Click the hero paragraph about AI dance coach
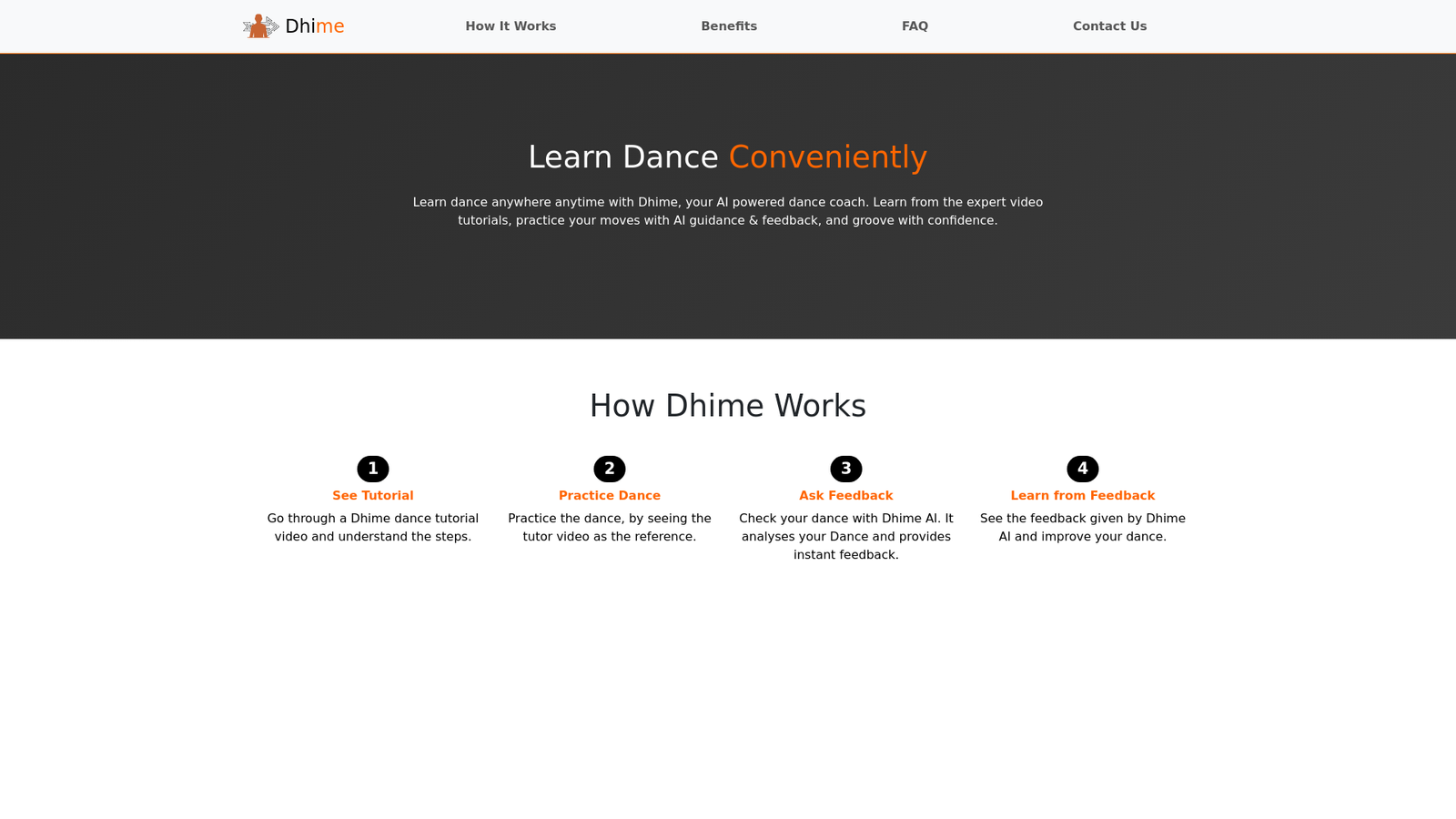Image resolution: width=1456 pixels, height=819 pixels. click(728, 211)
